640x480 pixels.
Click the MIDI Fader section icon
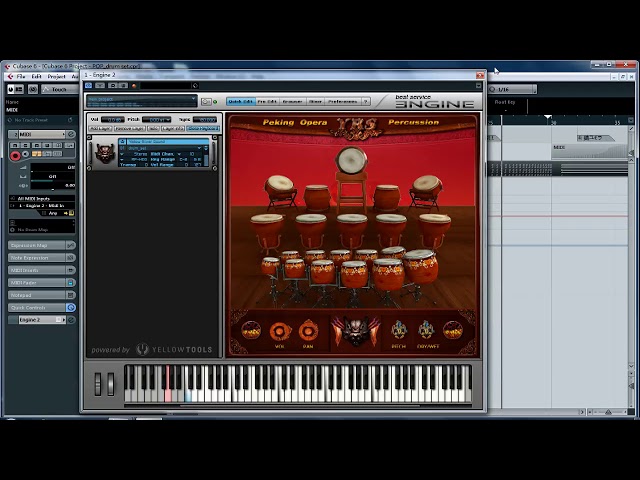tap(71, 282)
